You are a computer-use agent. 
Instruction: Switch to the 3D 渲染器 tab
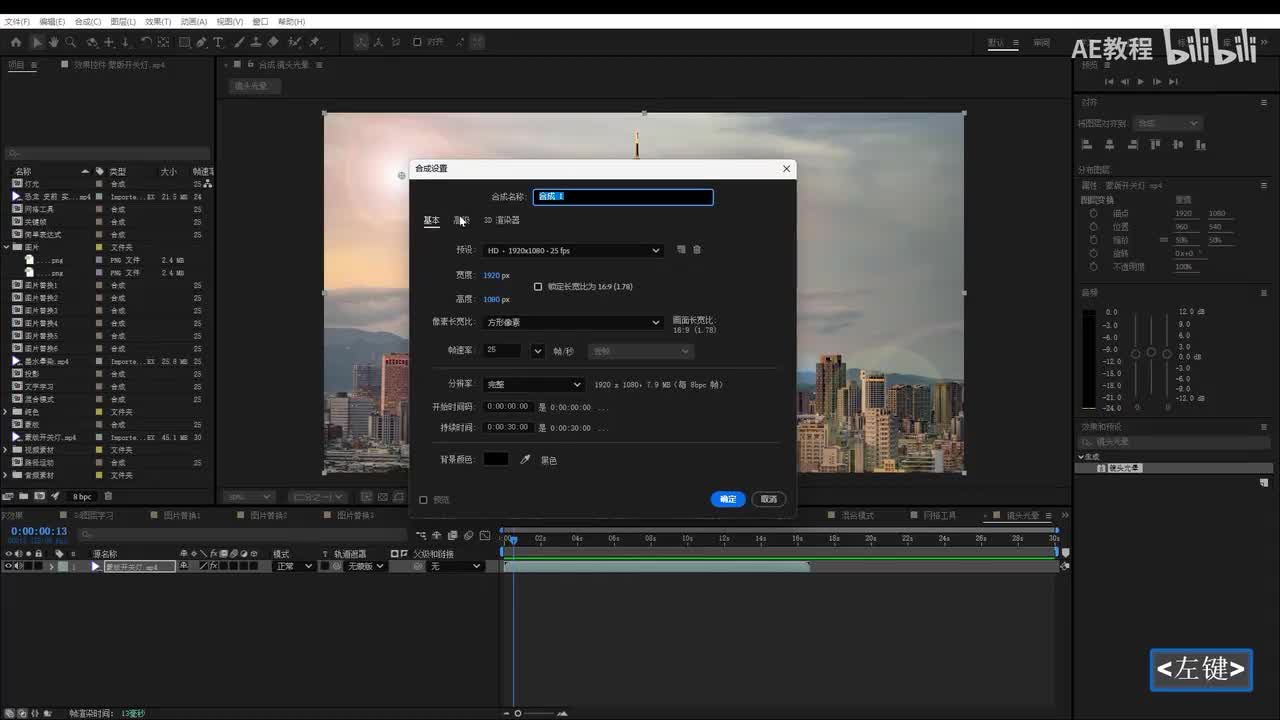502,221
